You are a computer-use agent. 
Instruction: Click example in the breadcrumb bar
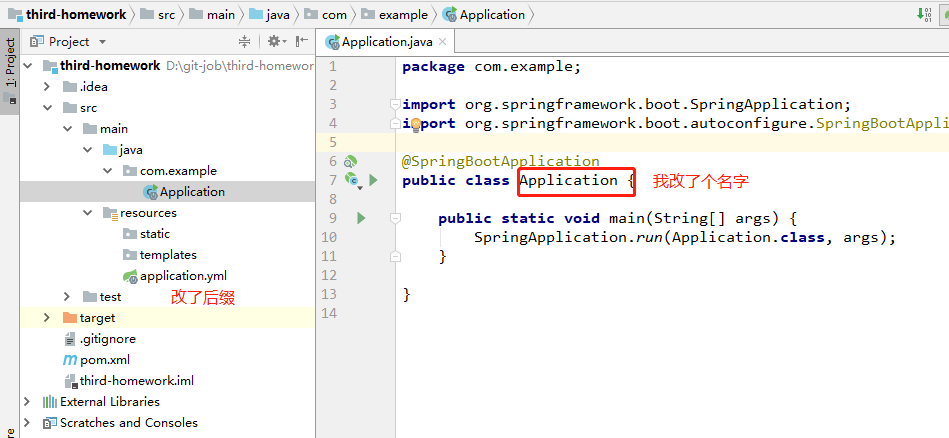pos(401,15)
